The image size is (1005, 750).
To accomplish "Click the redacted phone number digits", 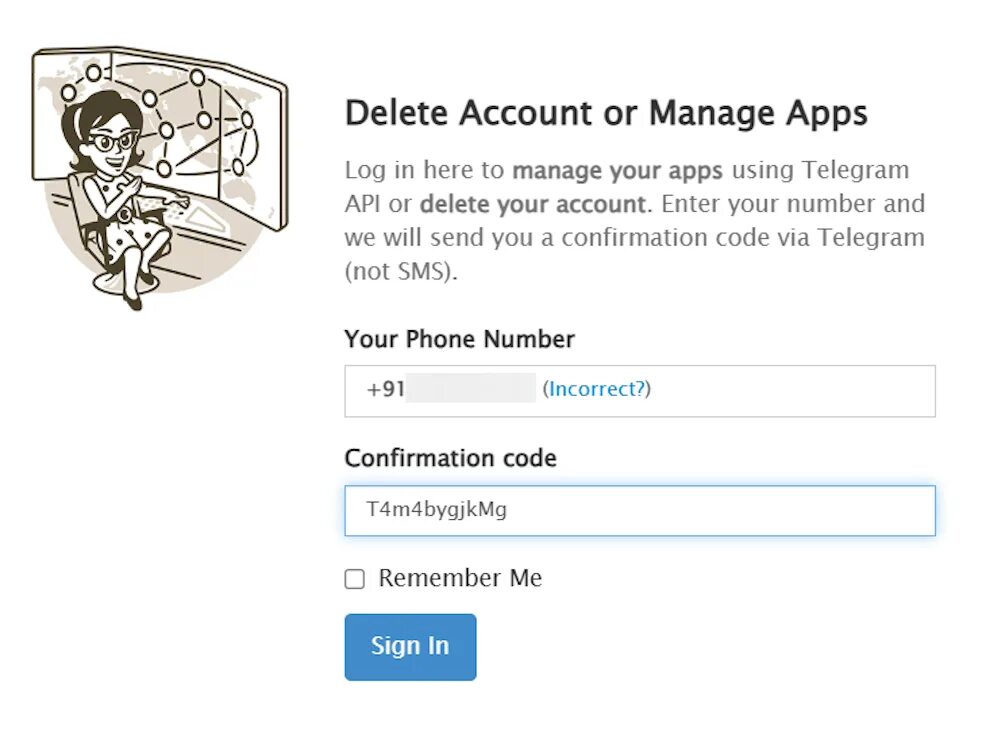I will click(x=472, y=389).
